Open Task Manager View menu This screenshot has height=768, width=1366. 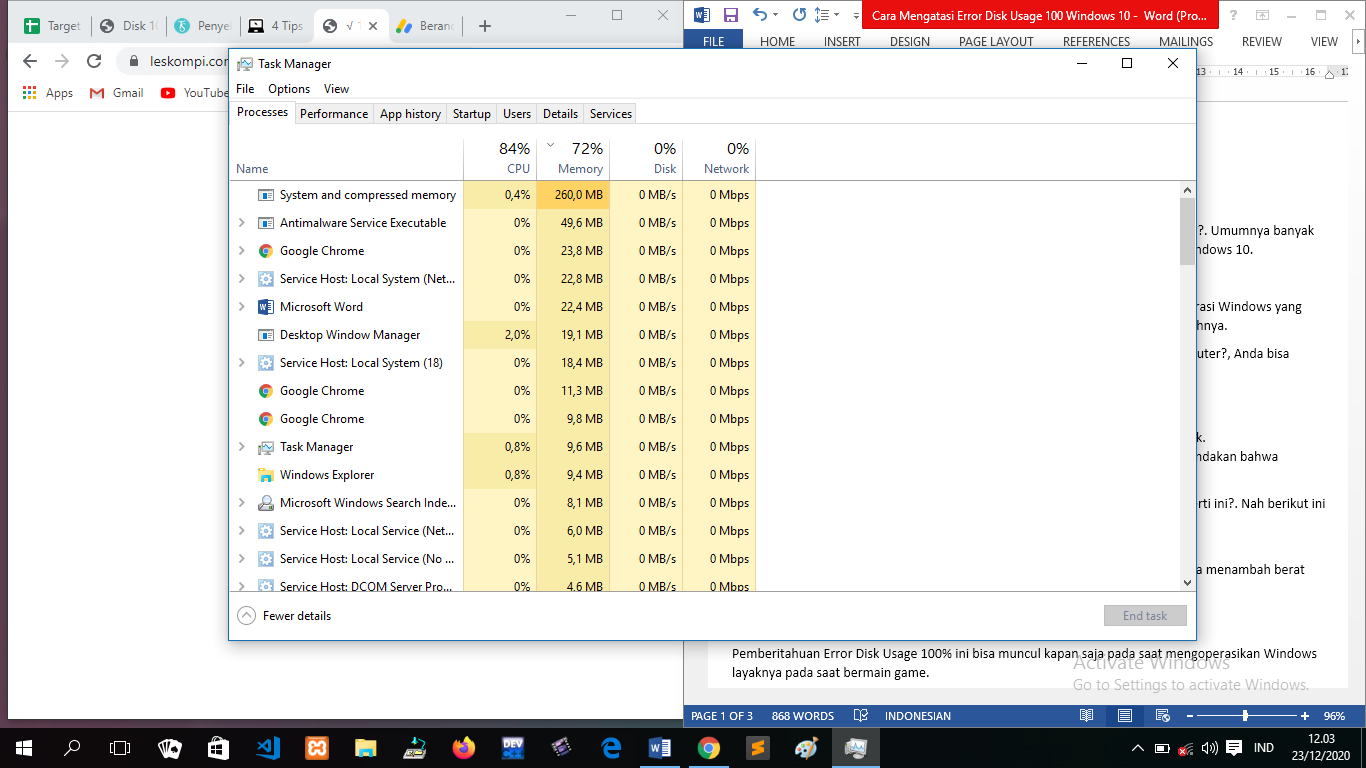tap(336, 89)
